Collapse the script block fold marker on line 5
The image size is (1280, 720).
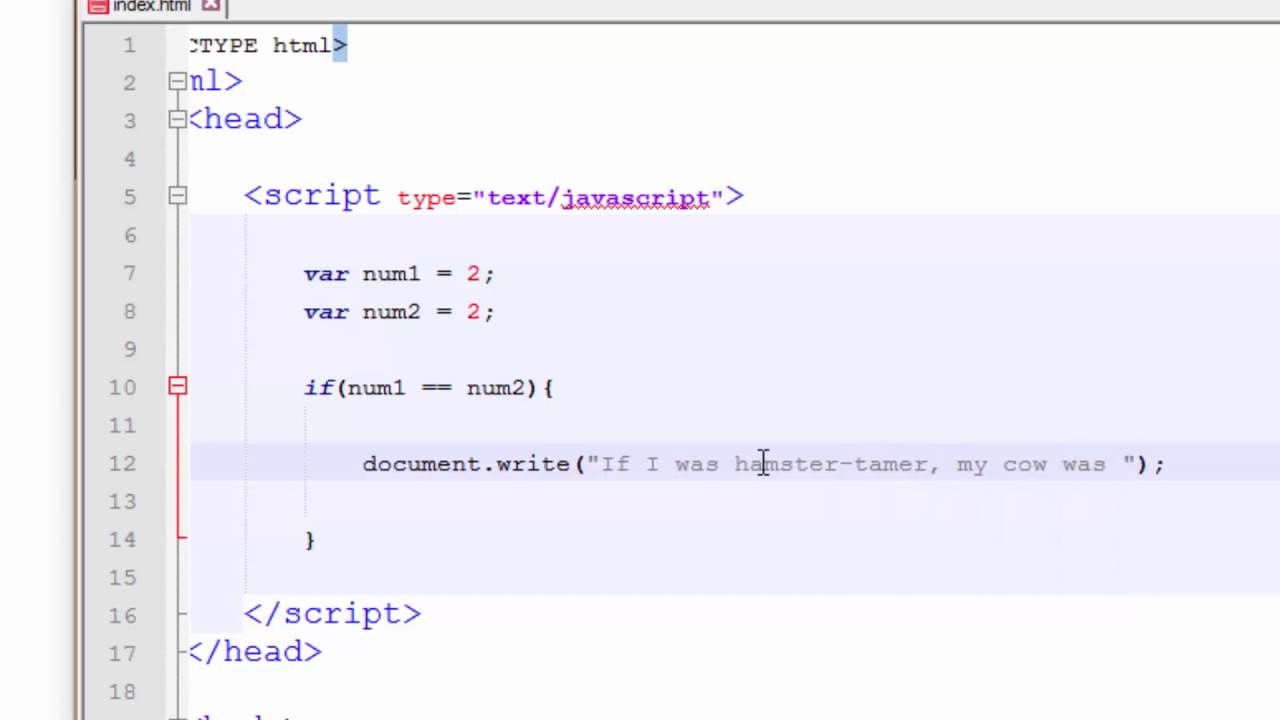177,196
